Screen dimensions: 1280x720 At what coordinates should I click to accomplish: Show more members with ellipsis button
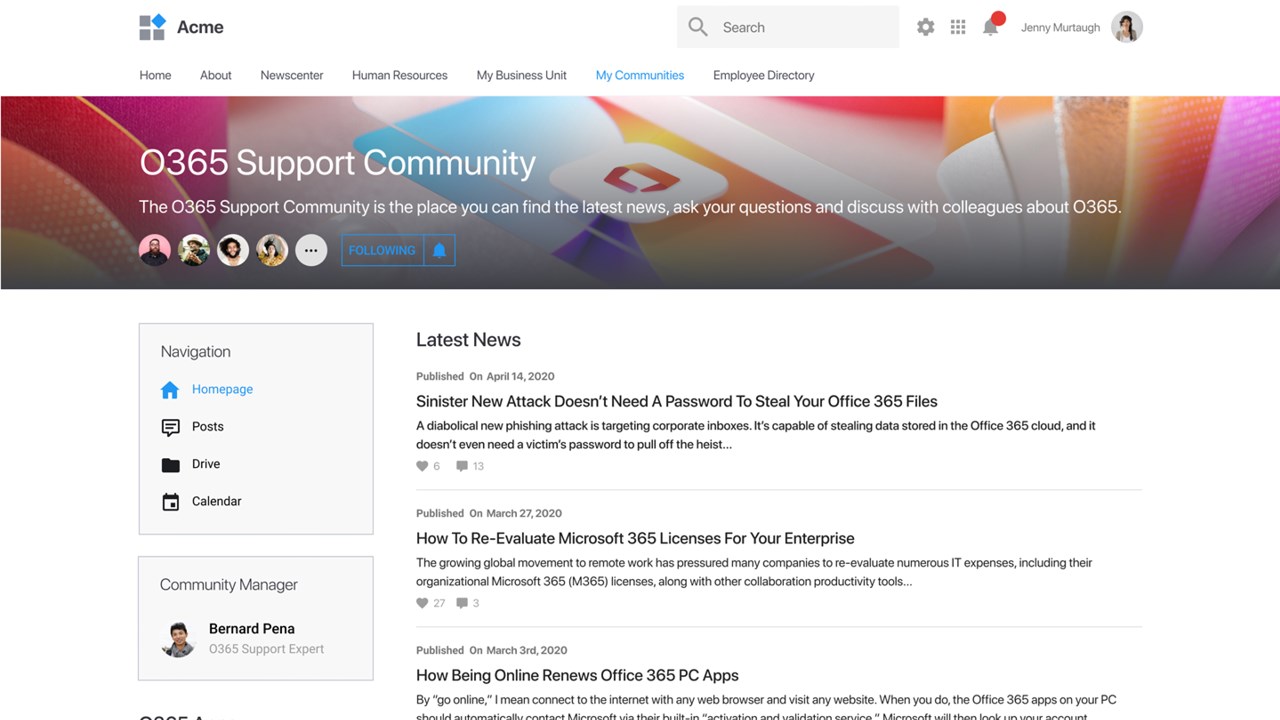point(311,250)
